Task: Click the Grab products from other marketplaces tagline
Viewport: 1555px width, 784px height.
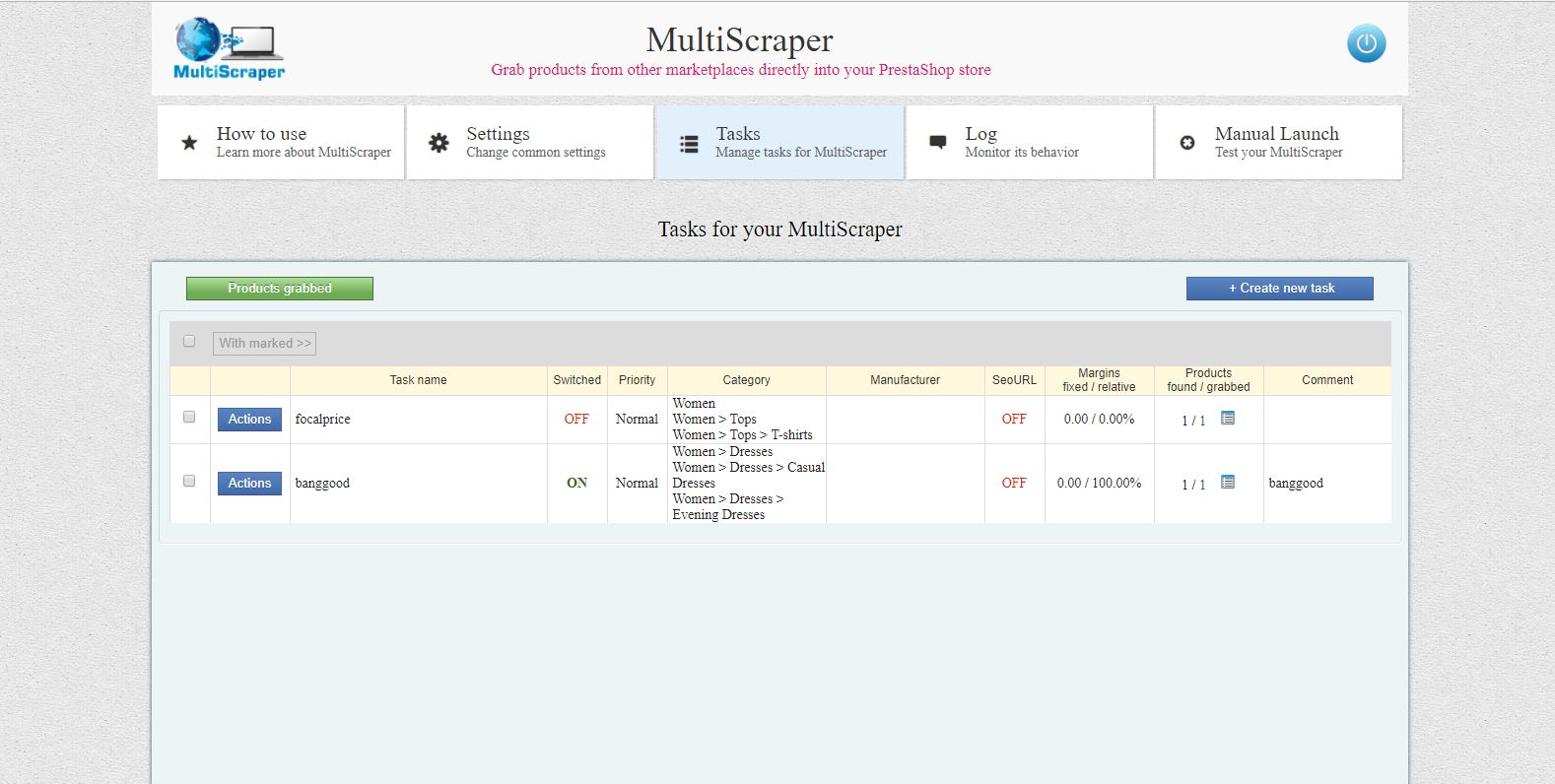Action: pyautogui.click(x=741, y=70)
